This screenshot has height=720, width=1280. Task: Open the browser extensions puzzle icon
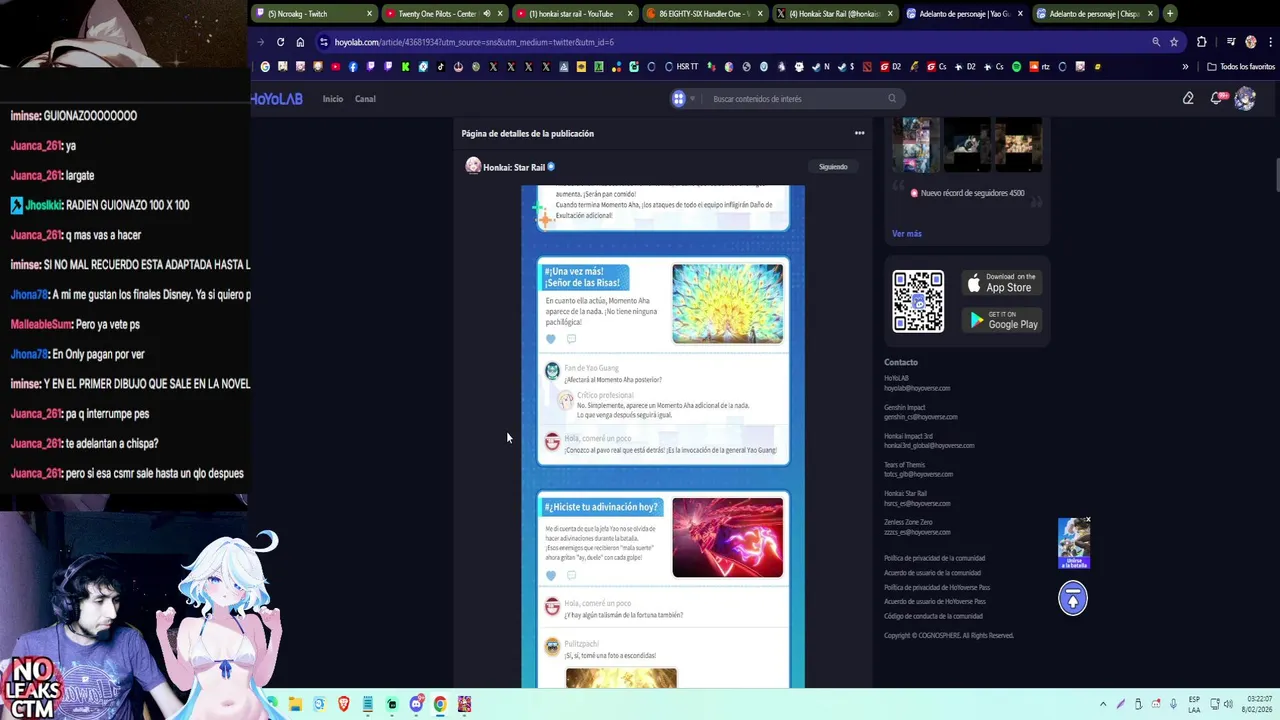tap(1201, 42)
